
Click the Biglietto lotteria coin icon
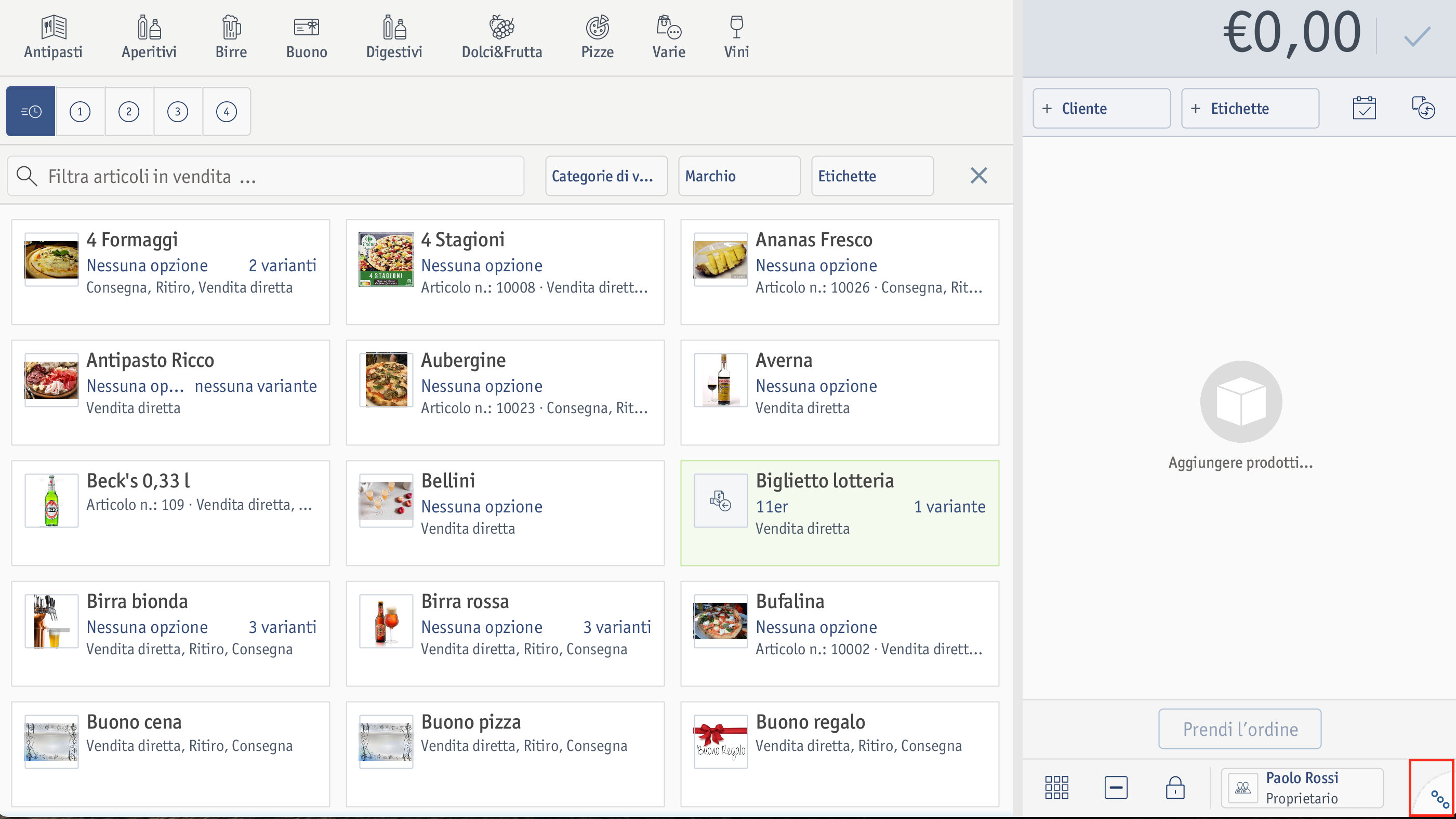click(x=721, y=500)
